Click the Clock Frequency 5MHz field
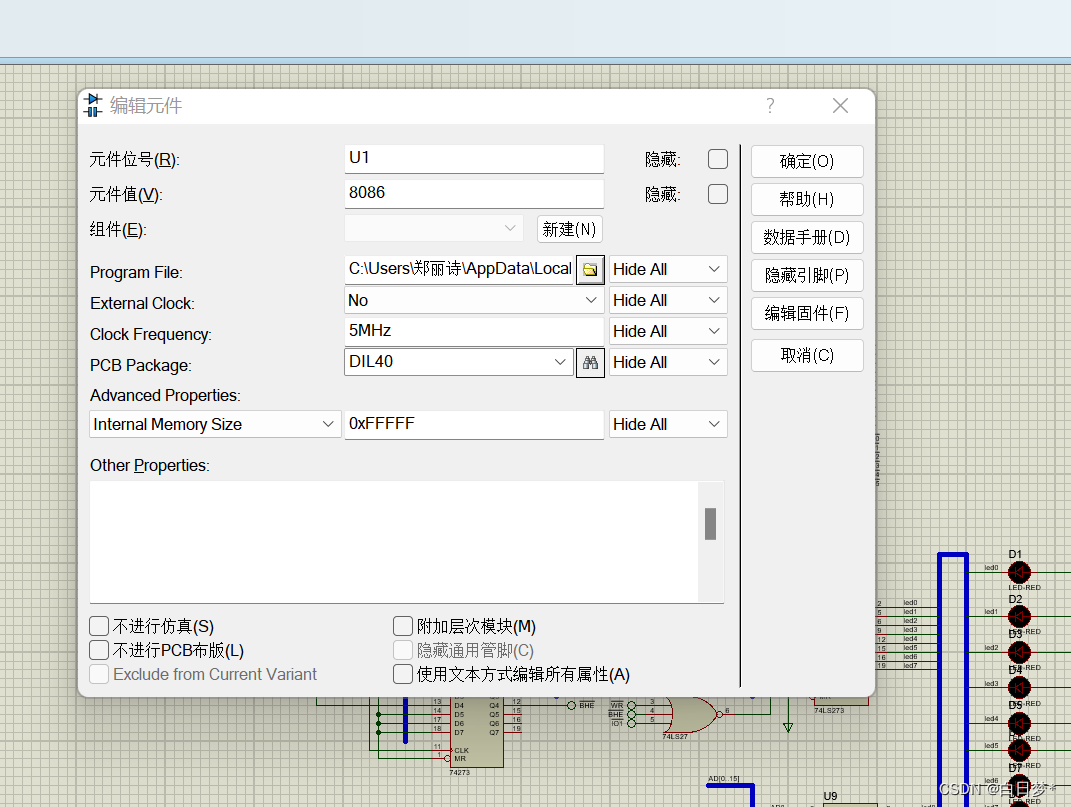Image resolution: width=1071 pixels, height=807 pixels. point(474,330)
